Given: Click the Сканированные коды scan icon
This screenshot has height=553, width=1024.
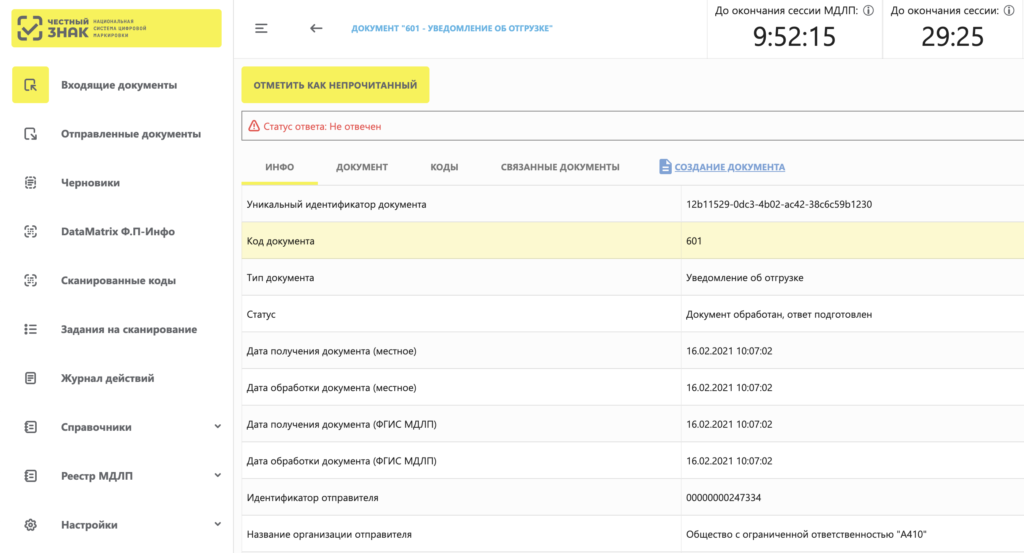Looking at the screenshot, I should [30, 281].
